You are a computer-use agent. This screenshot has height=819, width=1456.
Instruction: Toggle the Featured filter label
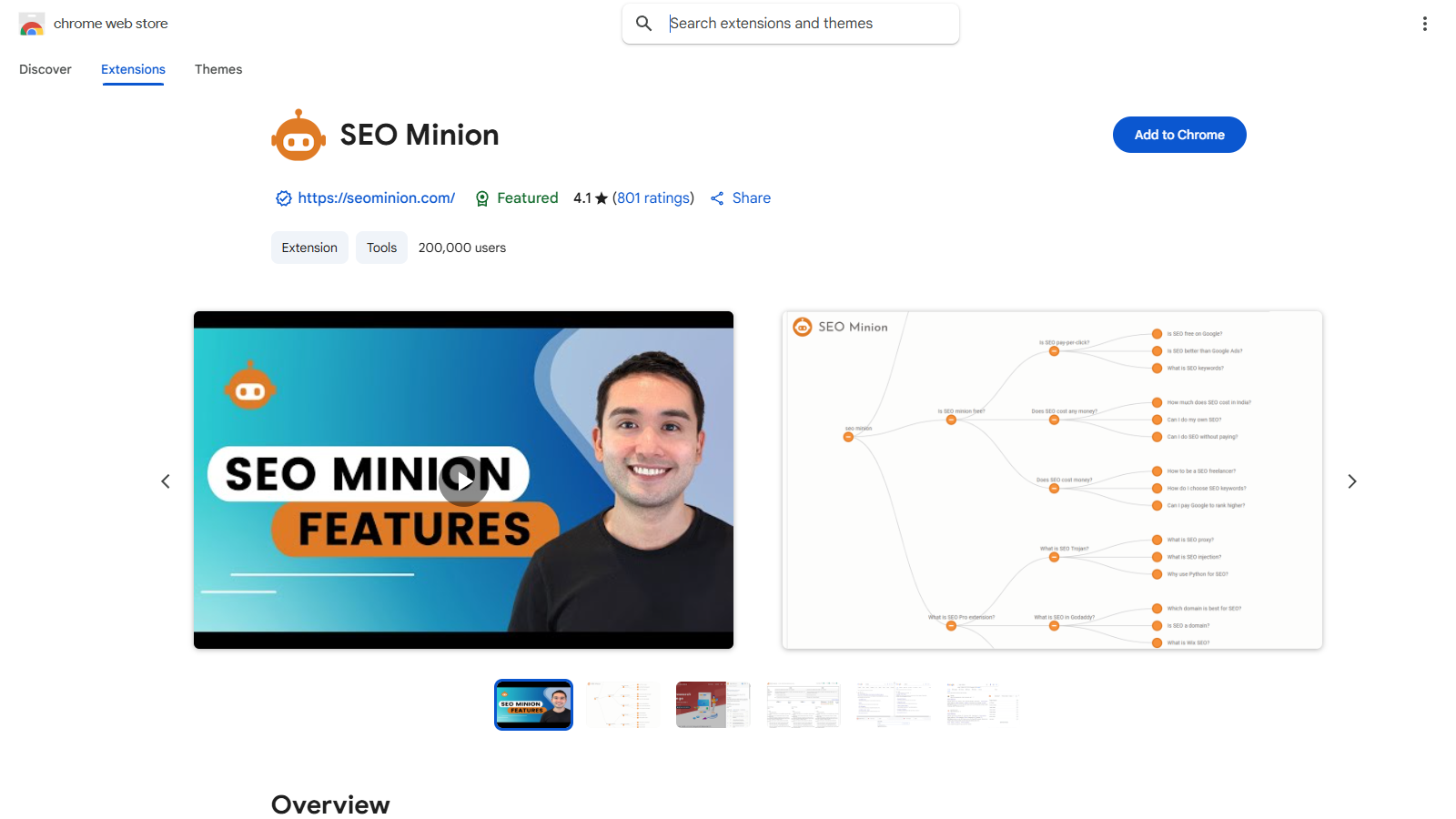(x=527, y=197)
